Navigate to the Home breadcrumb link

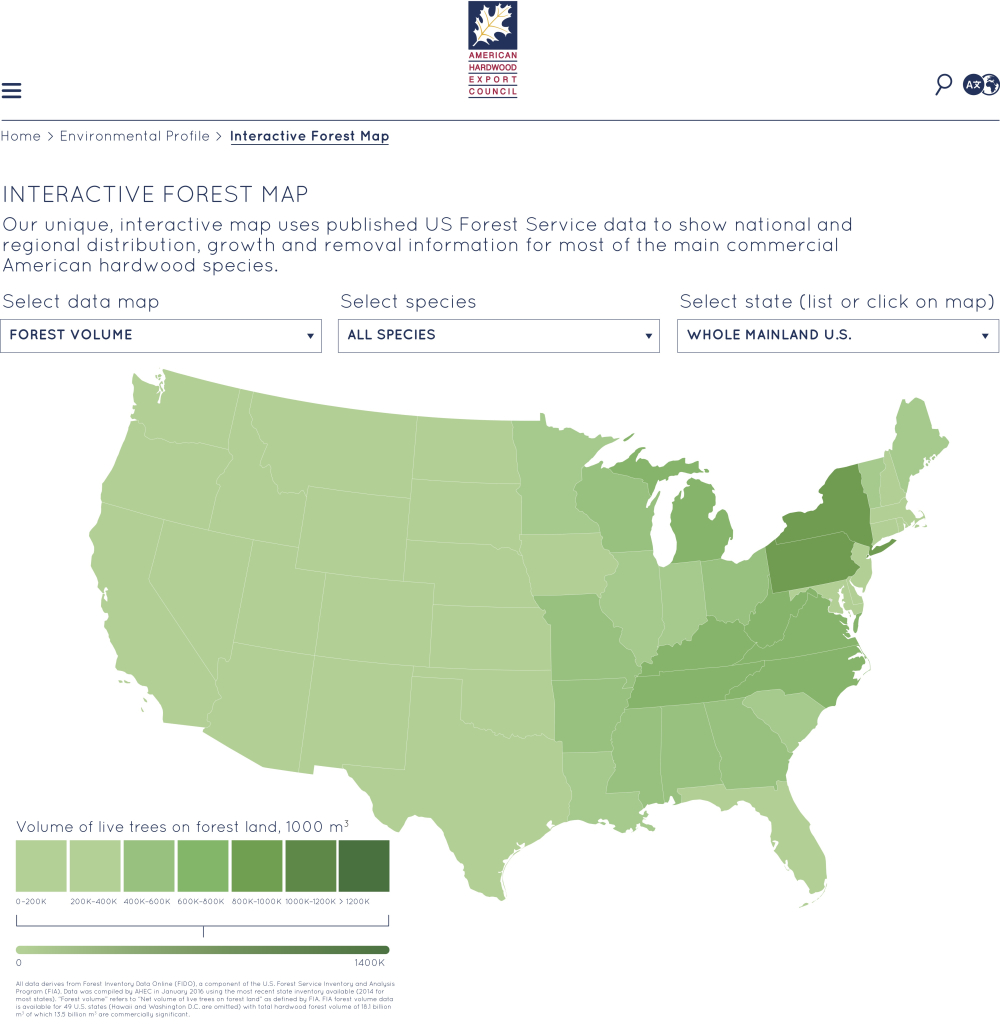pos(21,136)
